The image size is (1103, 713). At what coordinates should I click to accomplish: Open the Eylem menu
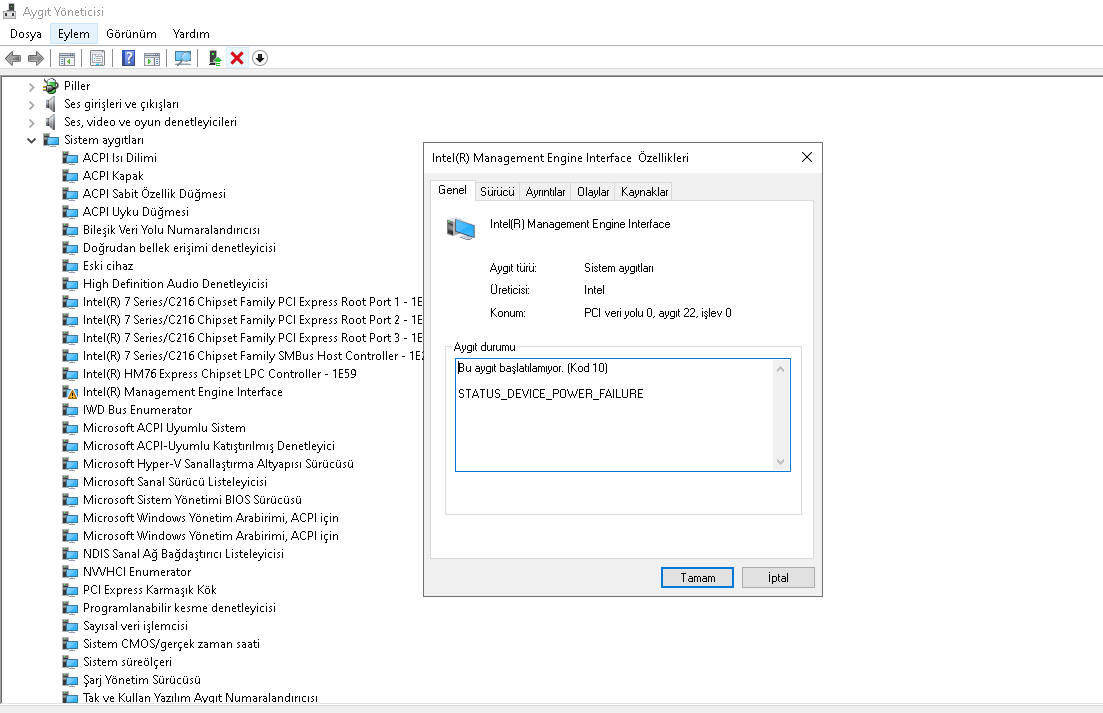73,34
